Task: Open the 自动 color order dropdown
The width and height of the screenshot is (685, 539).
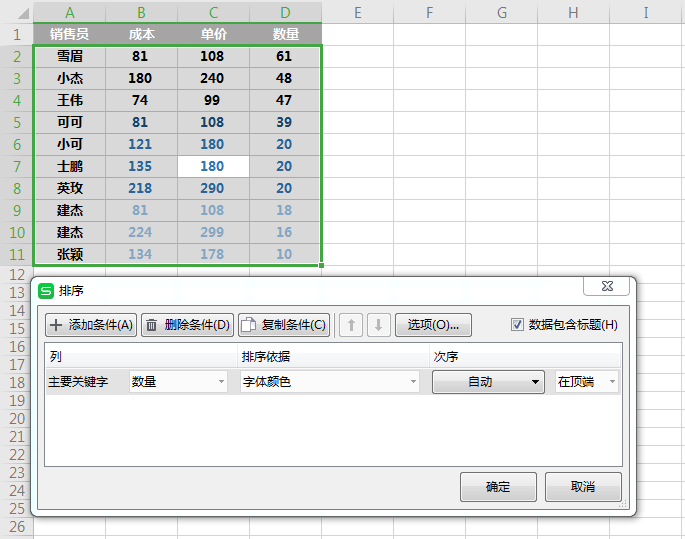Action: (x=488, y=382)
